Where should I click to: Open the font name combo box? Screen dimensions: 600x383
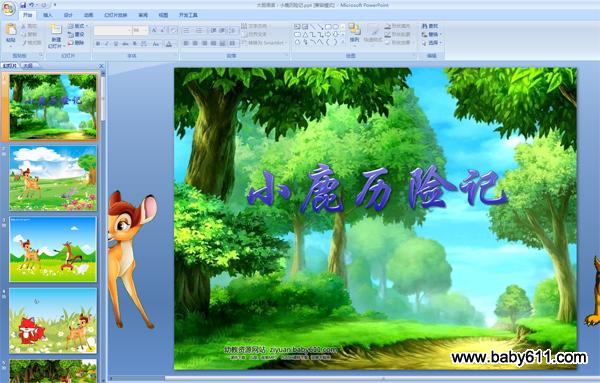(112, 30)
